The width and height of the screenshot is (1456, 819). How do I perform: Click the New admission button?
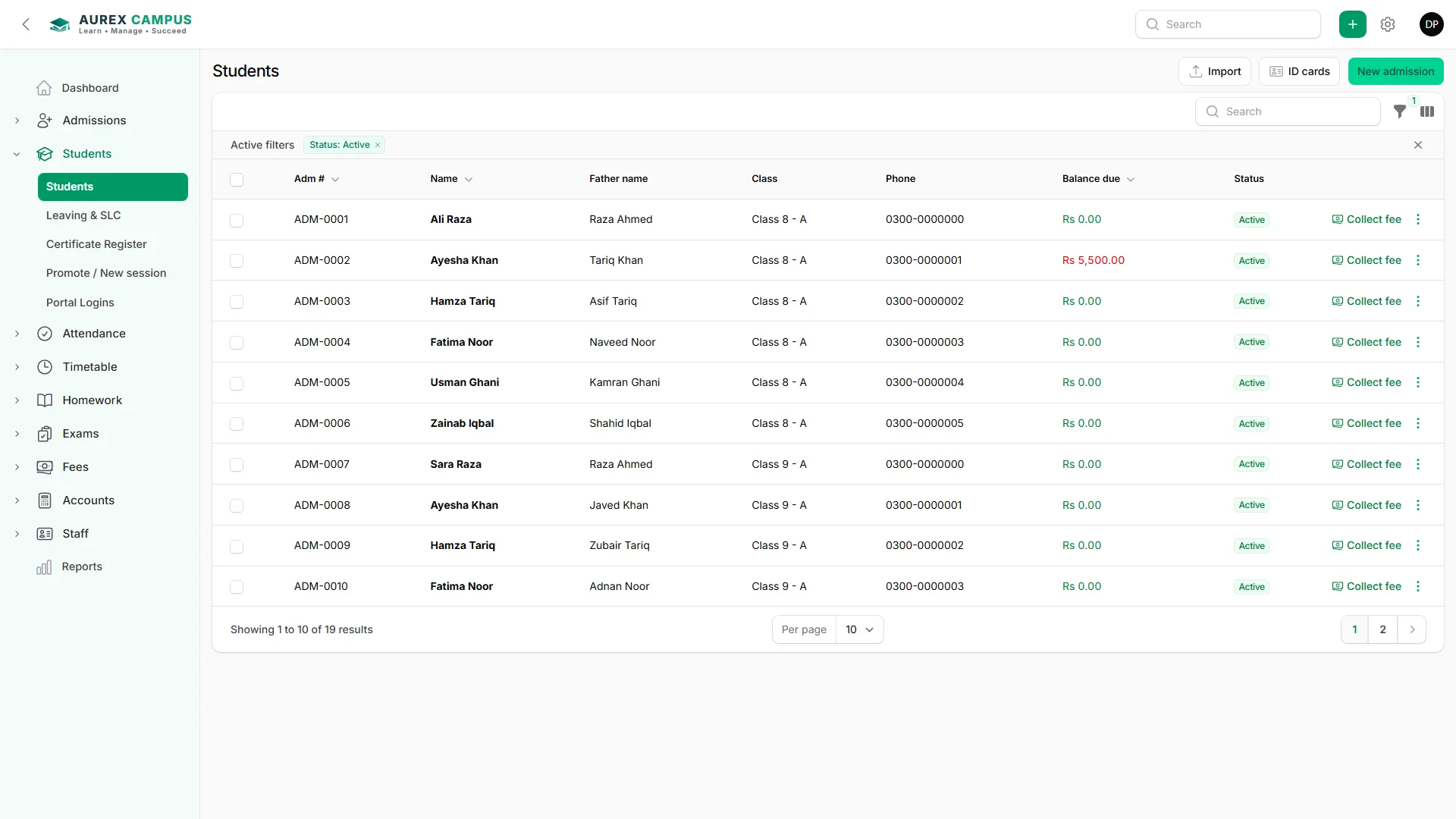coord(1395,71)
